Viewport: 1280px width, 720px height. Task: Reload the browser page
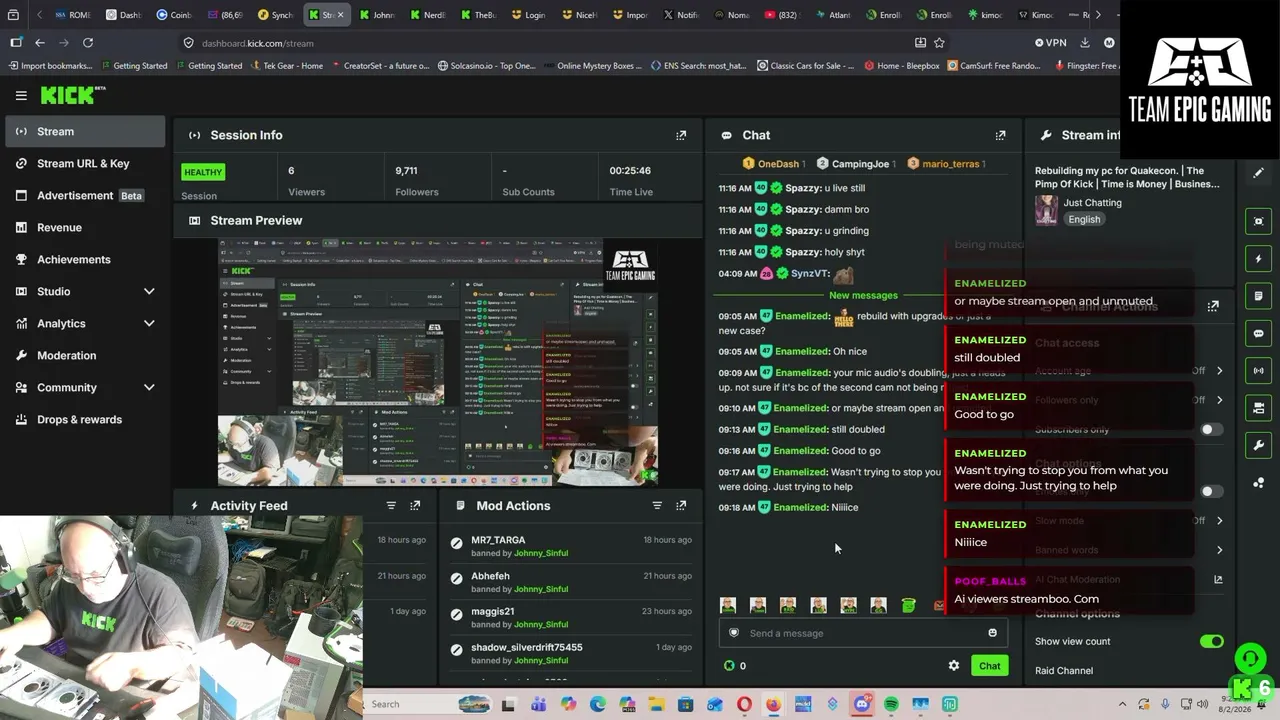point(88,43)
